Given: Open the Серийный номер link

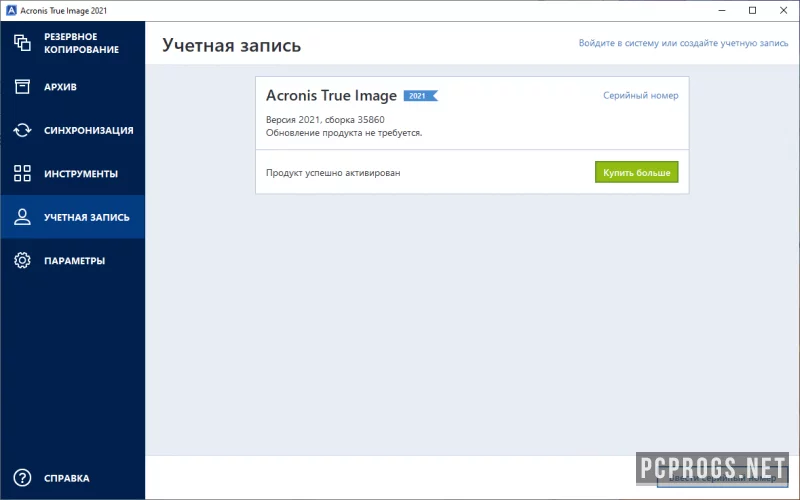Looking at the screenshot, I should coord(640,95).
